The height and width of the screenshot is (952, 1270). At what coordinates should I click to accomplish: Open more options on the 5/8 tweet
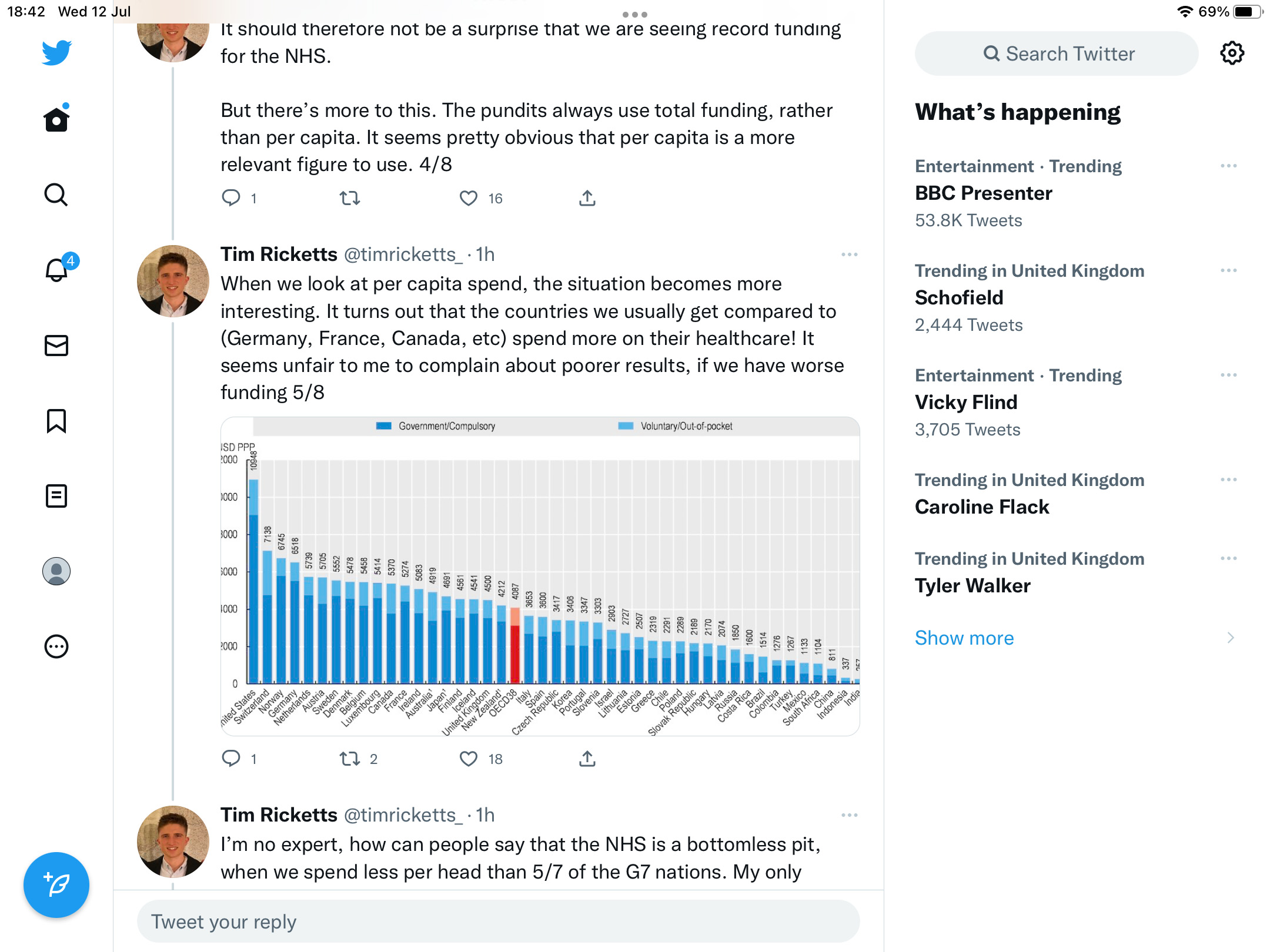850,254
